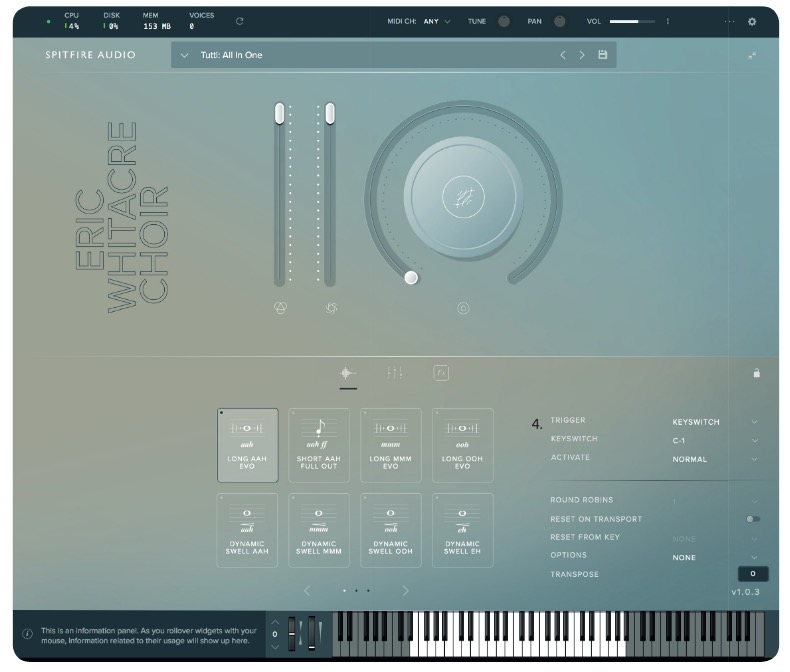Click the Transpose value field
Screen dimensions: 790x672
coord(753,574)
